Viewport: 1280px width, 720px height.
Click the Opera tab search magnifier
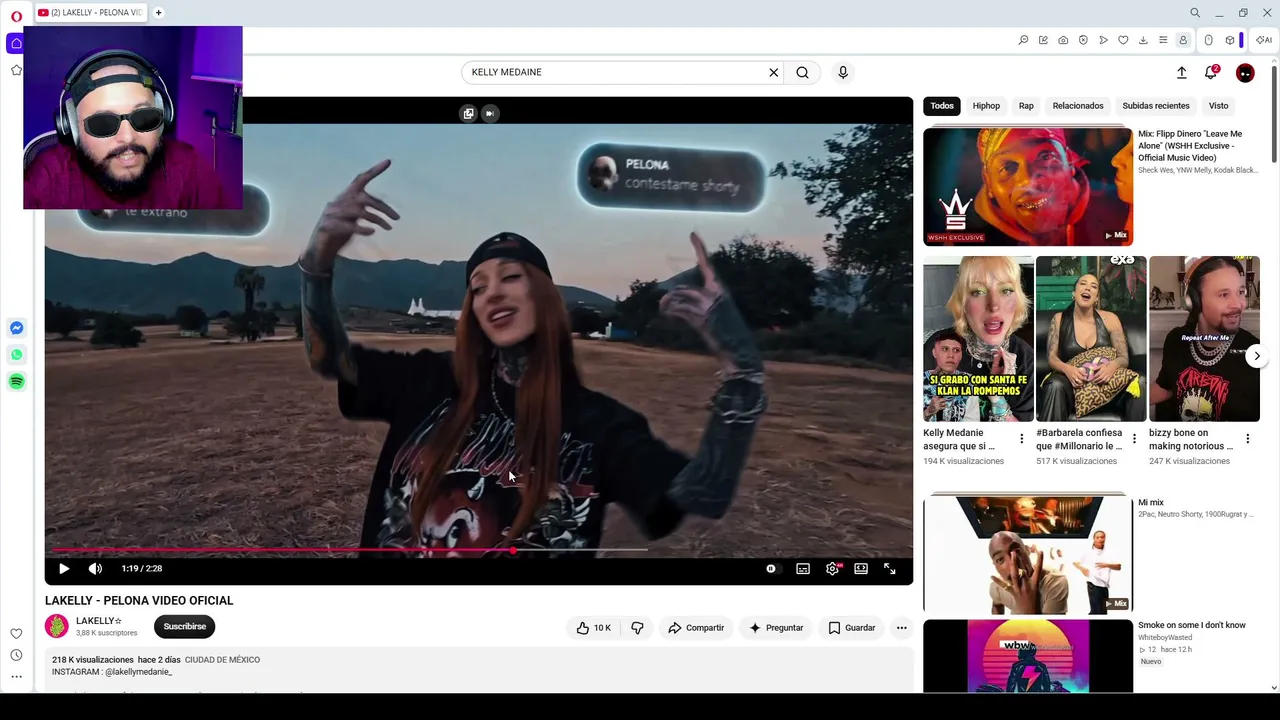tap(1195, 13)
